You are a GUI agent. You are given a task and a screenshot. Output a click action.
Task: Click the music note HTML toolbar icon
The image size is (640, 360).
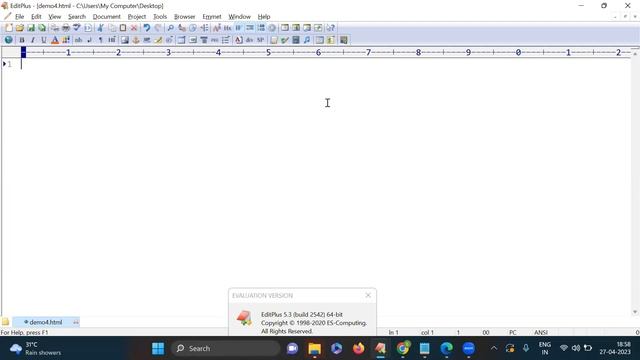point(307,40)
